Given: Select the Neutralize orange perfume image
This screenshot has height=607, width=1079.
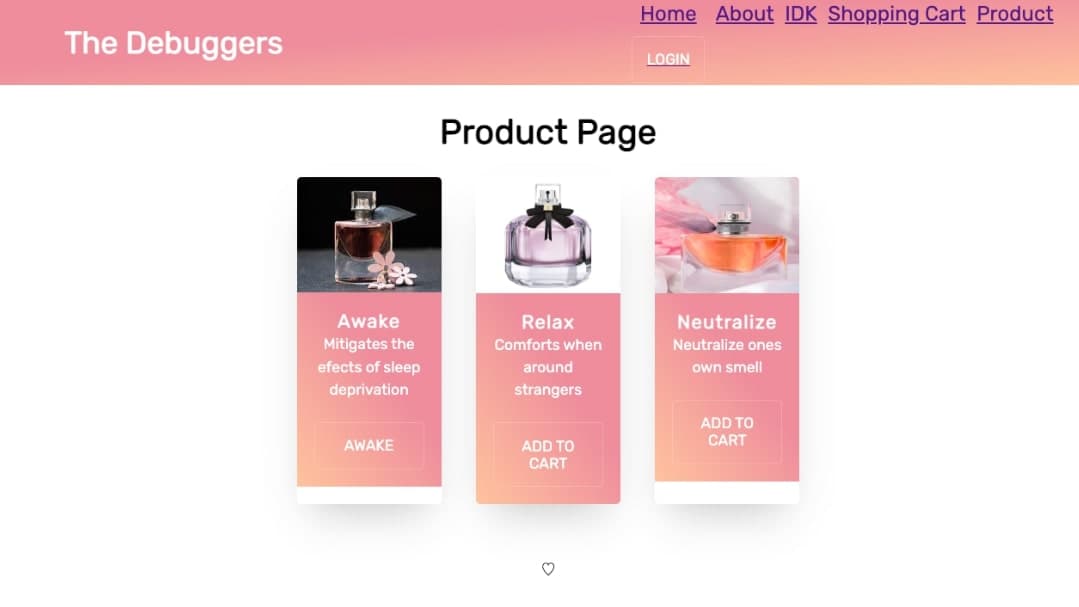Looking at the screenshot, I should pos(727,235).
